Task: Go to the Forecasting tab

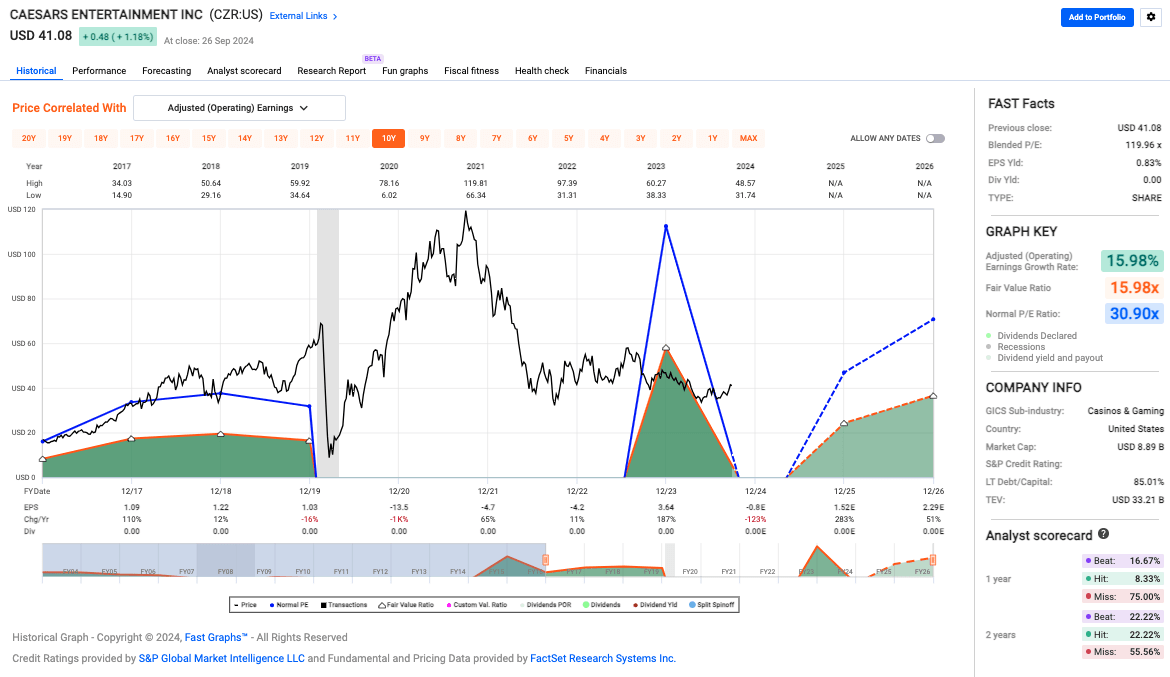Action: click(x=166, y=71)
